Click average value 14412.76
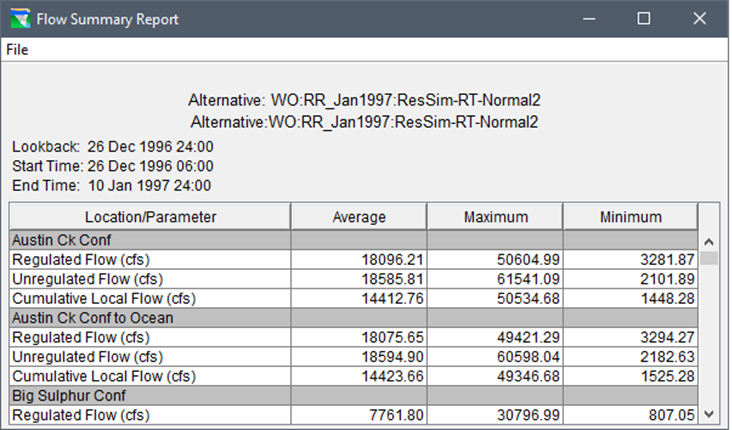This screenshot has width=732, height=430. [x=393, y=298]
